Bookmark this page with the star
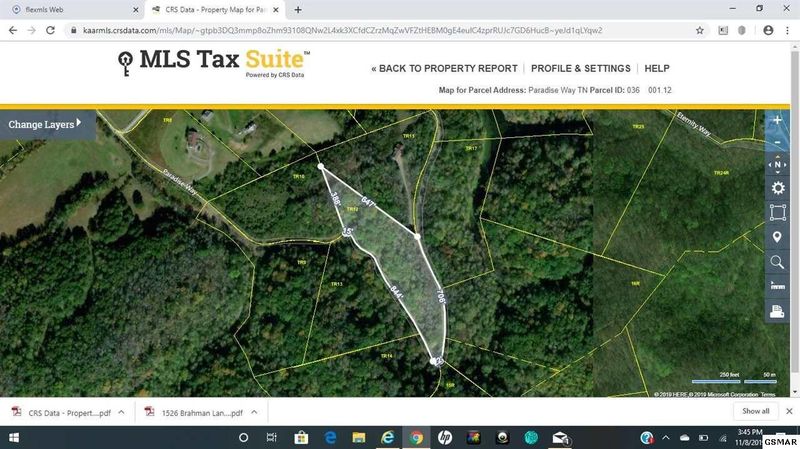The height and width of the screenshot is (449, 800). pyautogui.click(x=700, y=31)
